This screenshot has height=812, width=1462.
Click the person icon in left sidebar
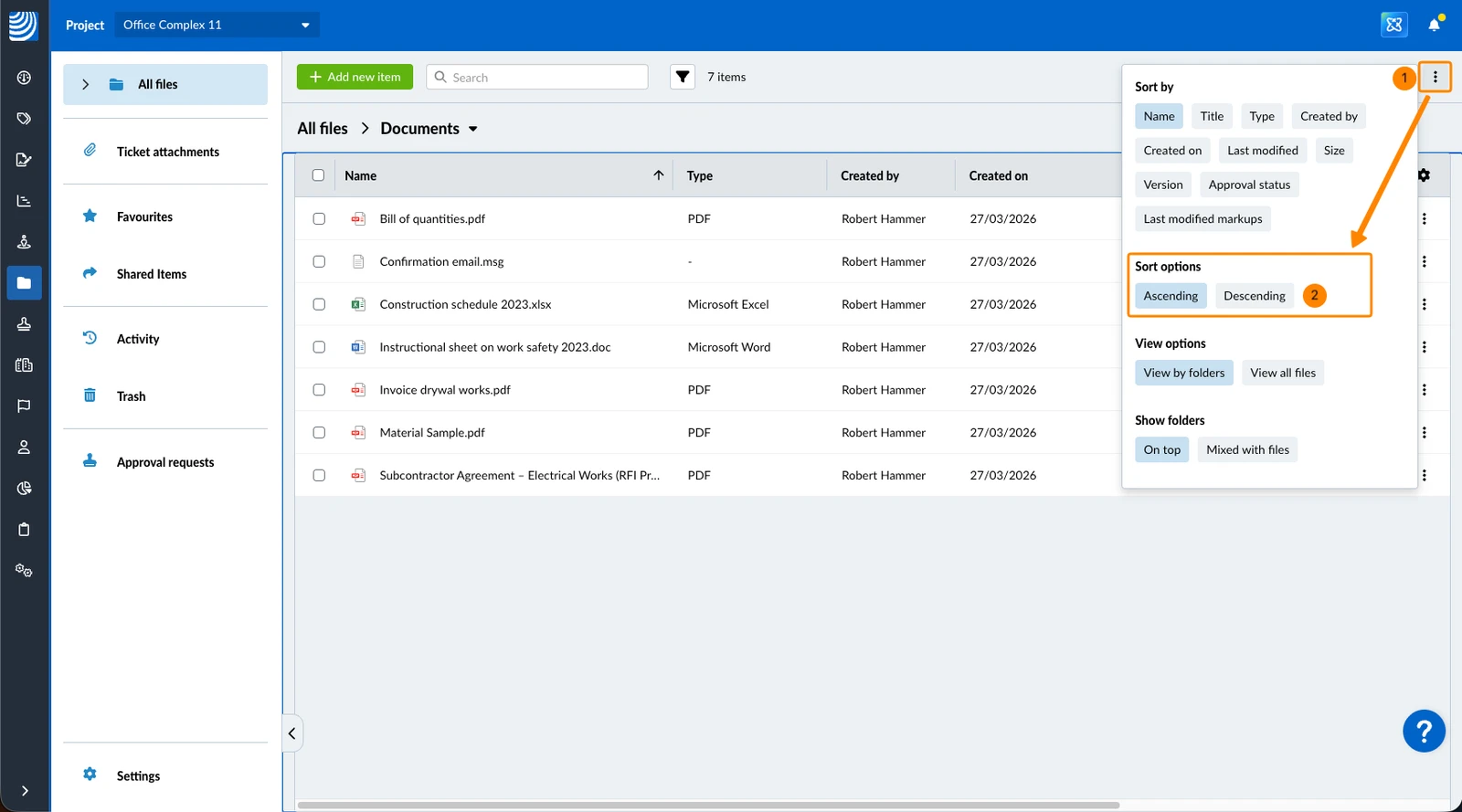[x=24, y=448]
